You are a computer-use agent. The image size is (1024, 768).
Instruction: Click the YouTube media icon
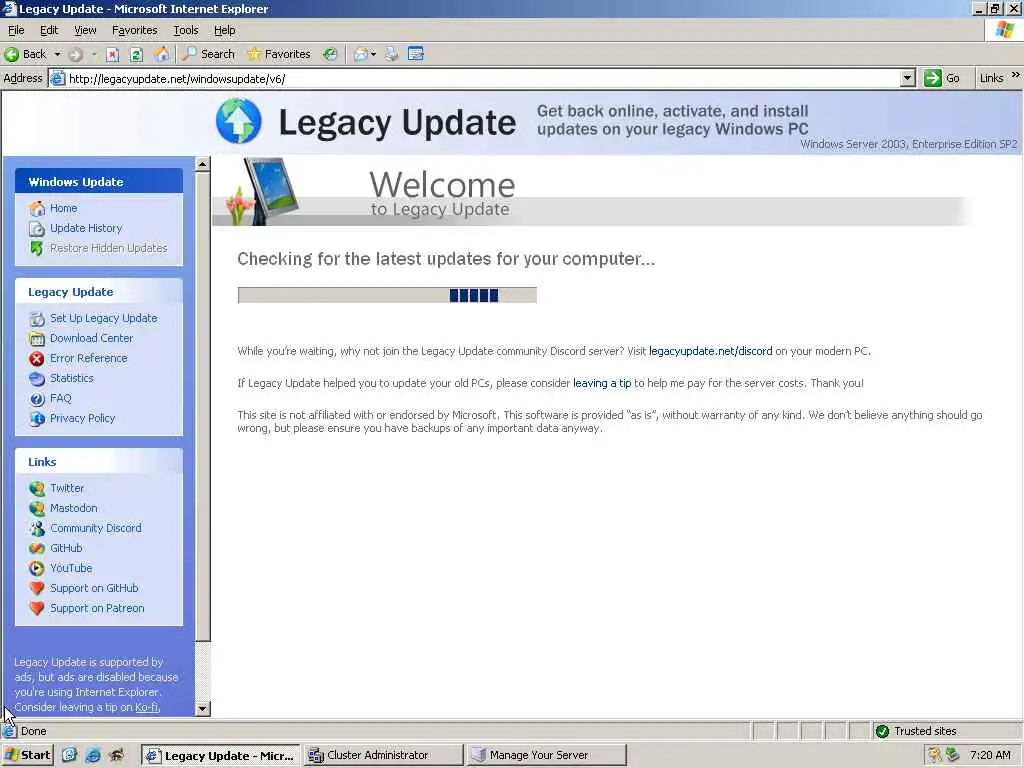37,569
